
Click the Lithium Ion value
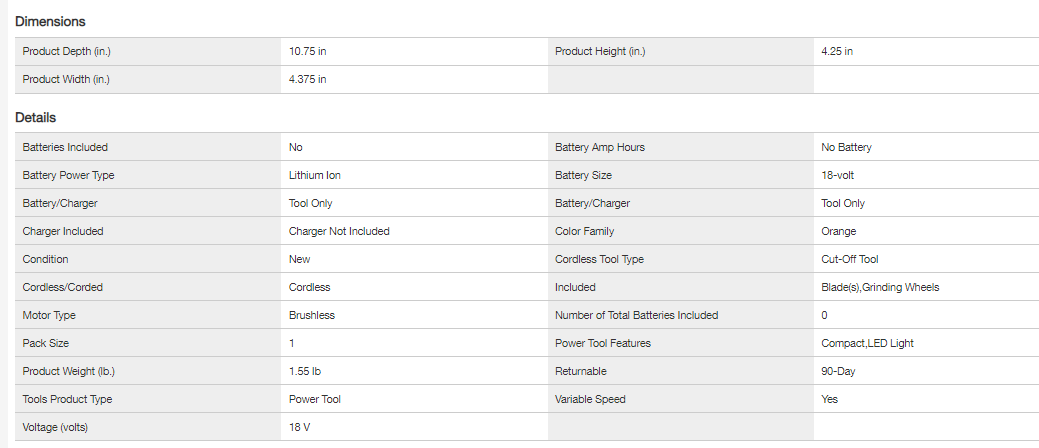315,175
